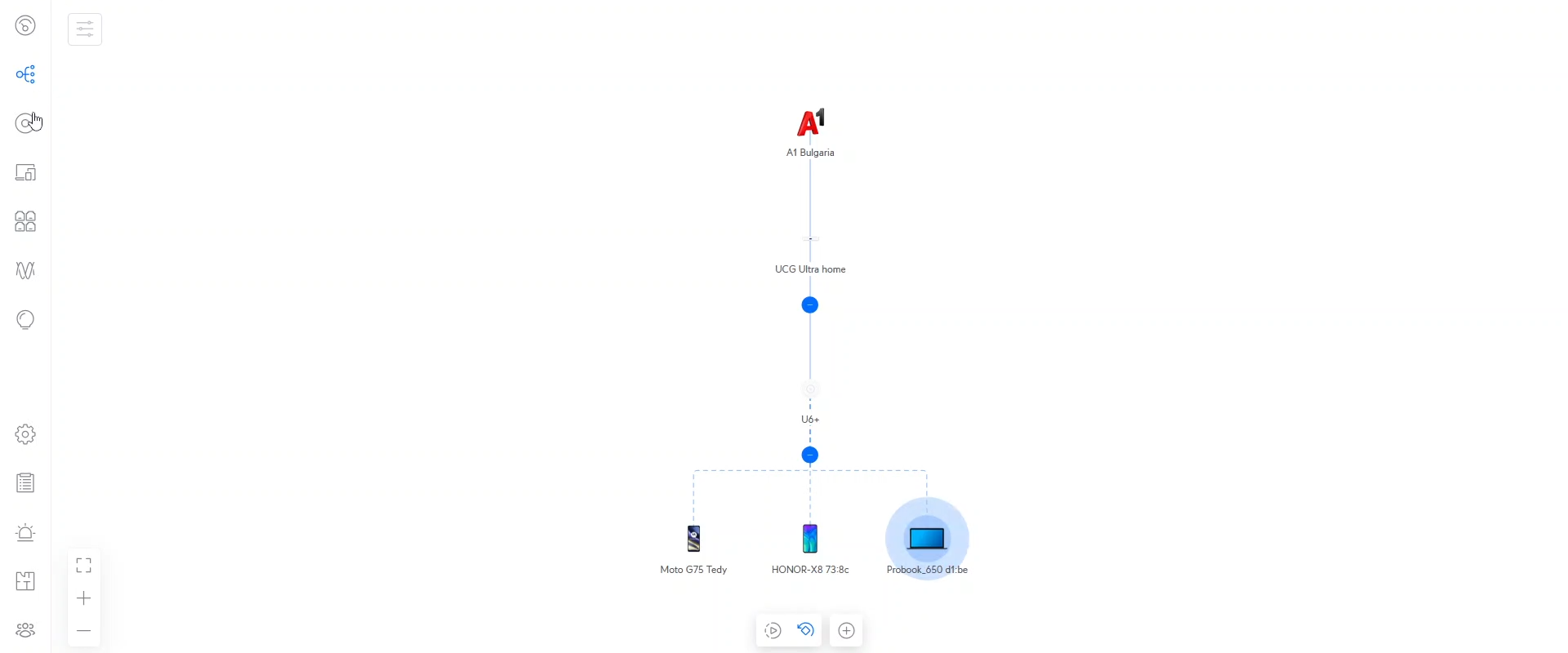
Task: Open the topology filter sliders button
Action: click(x=85, y=29)
